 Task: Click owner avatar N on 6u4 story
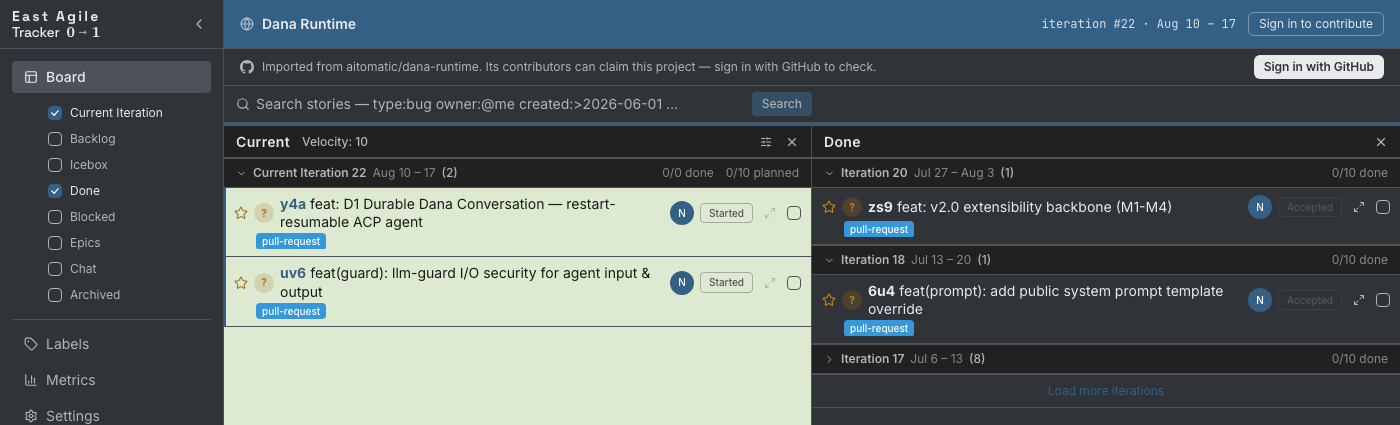pyautogui.click(x=1260, y=300)
